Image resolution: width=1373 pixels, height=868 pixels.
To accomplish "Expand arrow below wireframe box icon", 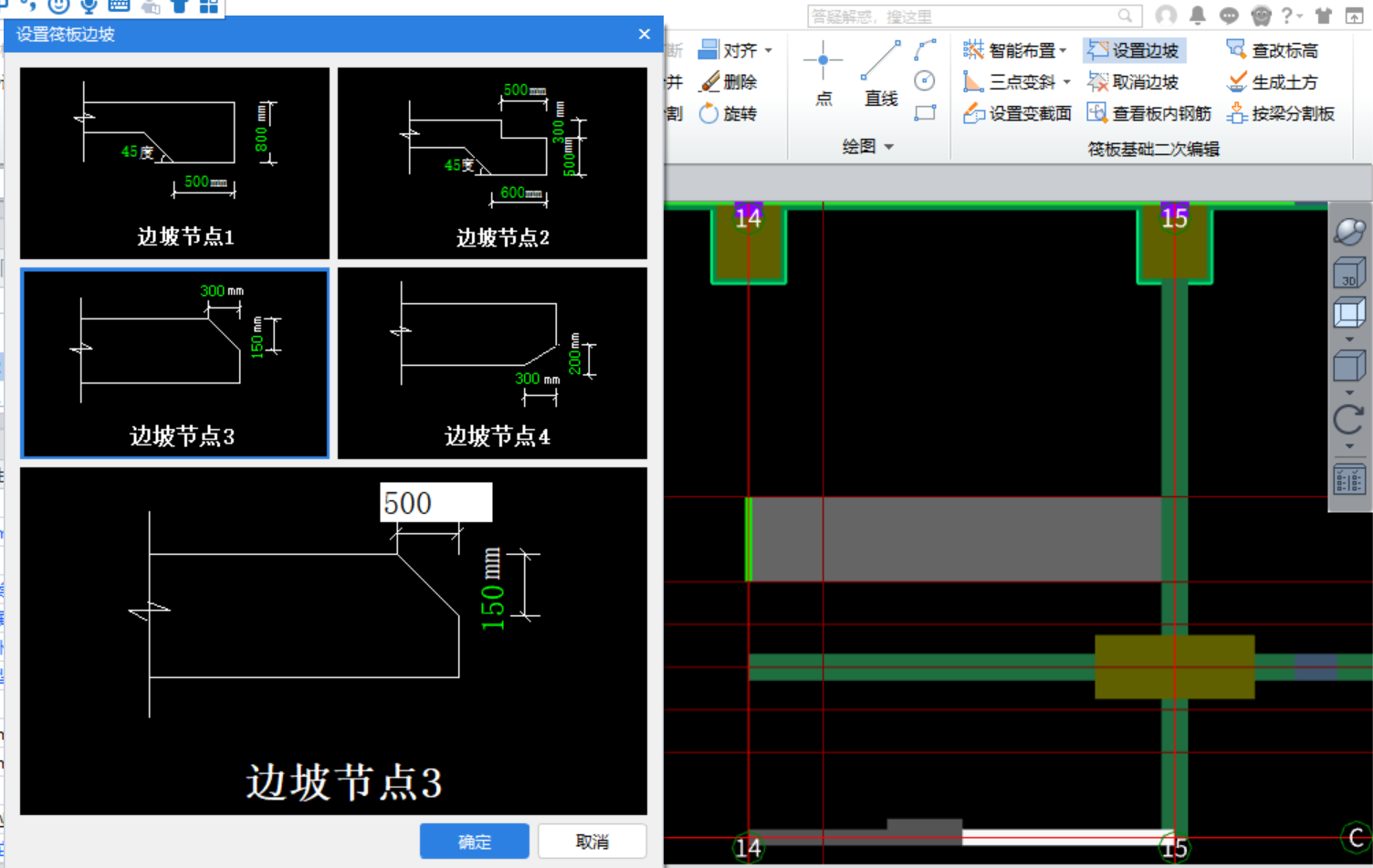I will [1349, 339].
